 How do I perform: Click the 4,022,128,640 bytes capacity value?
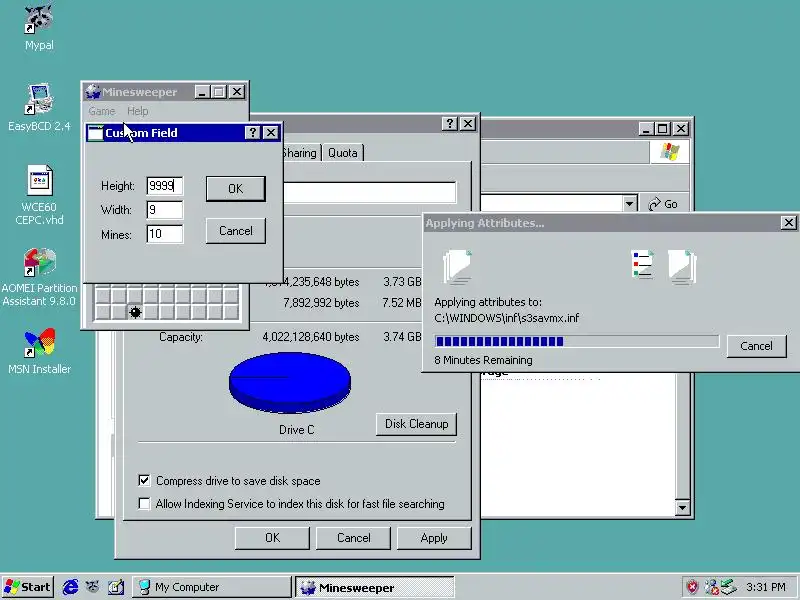[311, 337]
